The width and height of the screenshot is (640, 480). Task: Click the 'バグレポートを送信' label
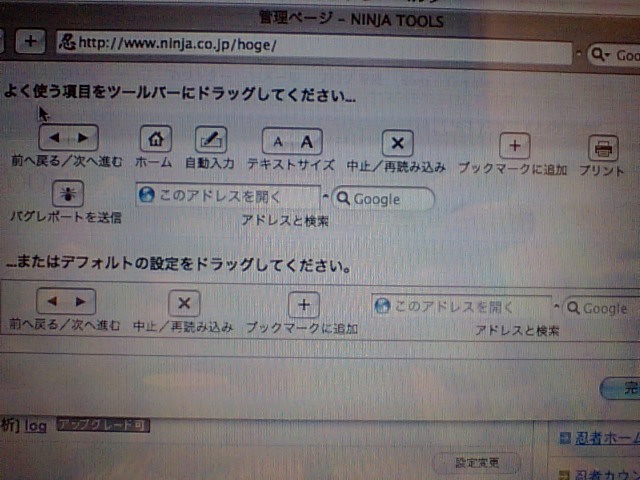point(66,217)
